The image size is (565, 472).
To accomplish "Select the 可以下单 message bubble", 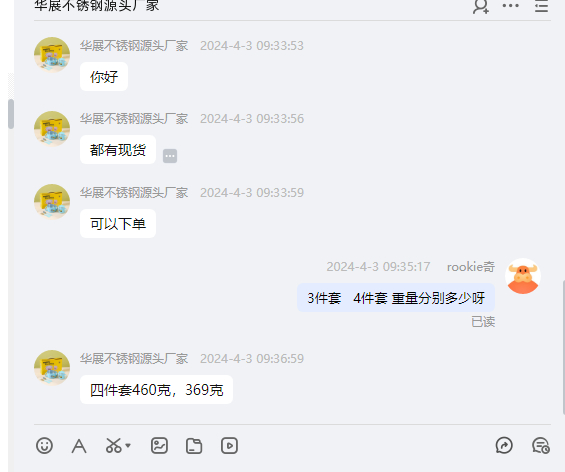I will coord(118,224).
